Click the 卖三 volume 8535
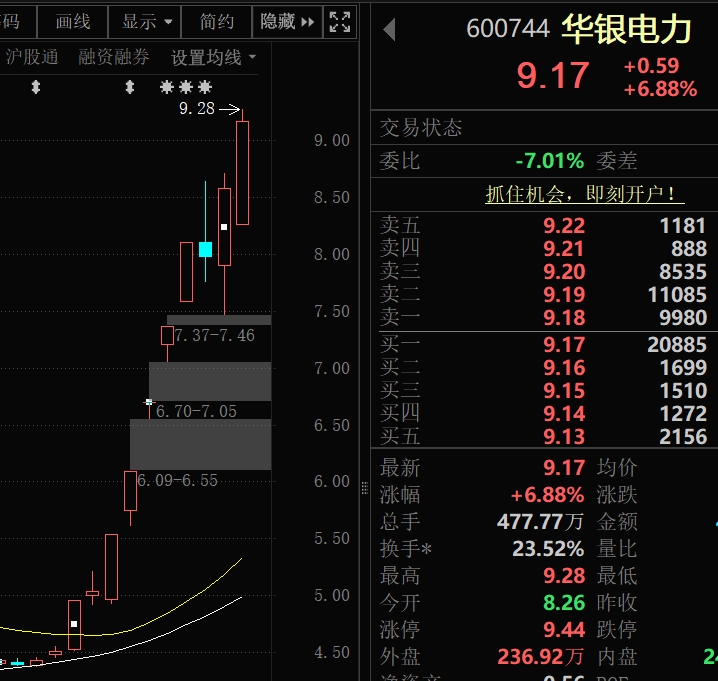718x681 pixels. pos(683,272)
